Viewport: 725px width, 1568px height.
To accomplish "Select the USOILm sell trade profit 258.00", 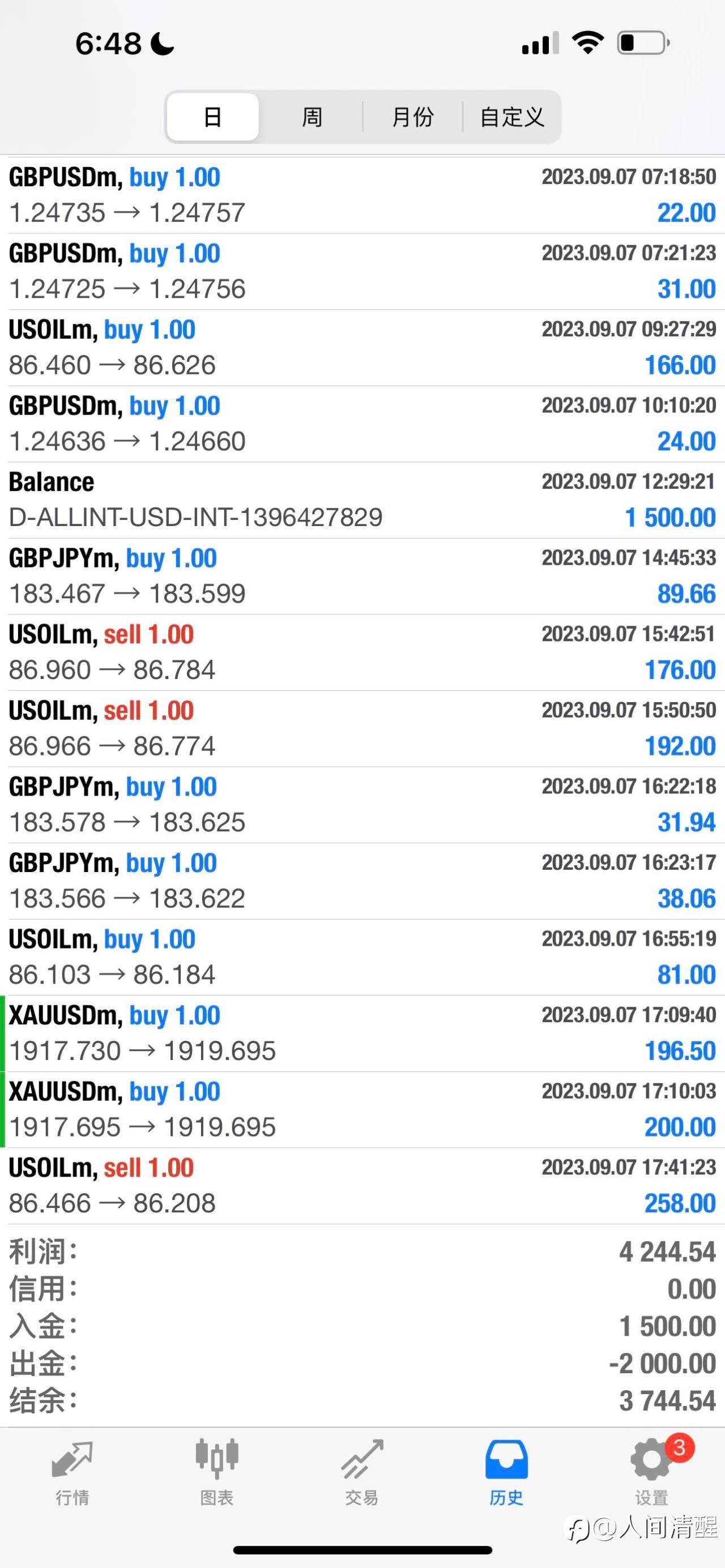I will pos(362,1186).
